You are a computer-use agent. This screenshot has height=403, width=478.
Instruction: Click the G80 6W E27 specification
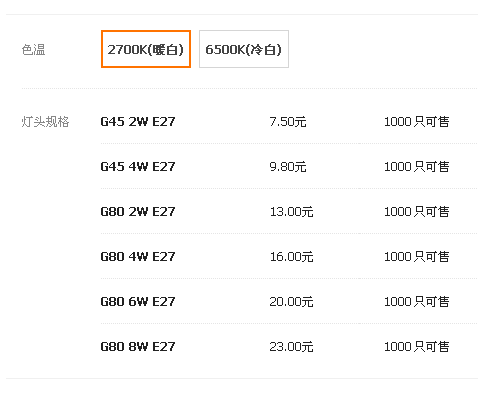click(x=138, y=302)
